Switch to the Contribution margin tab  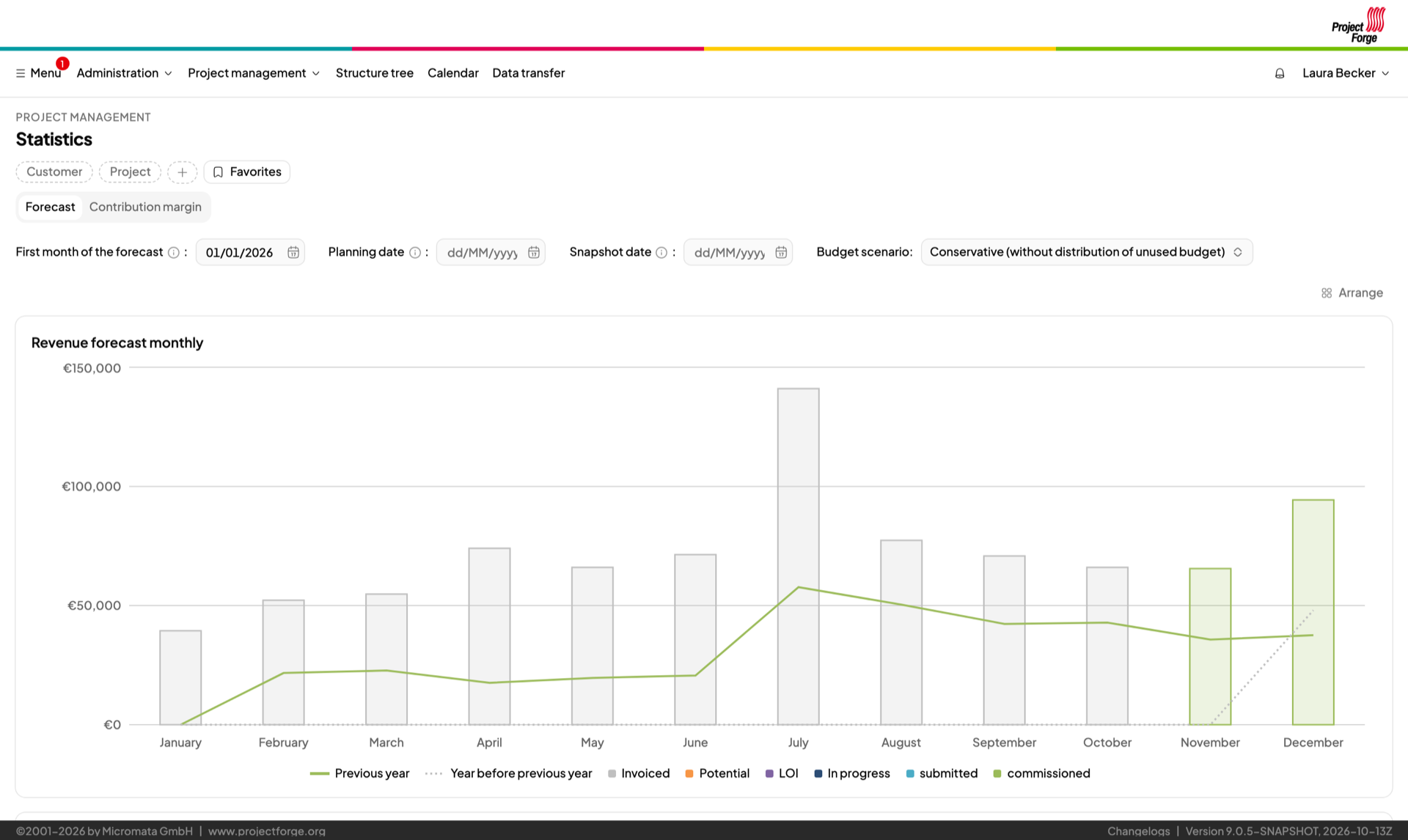145,207
